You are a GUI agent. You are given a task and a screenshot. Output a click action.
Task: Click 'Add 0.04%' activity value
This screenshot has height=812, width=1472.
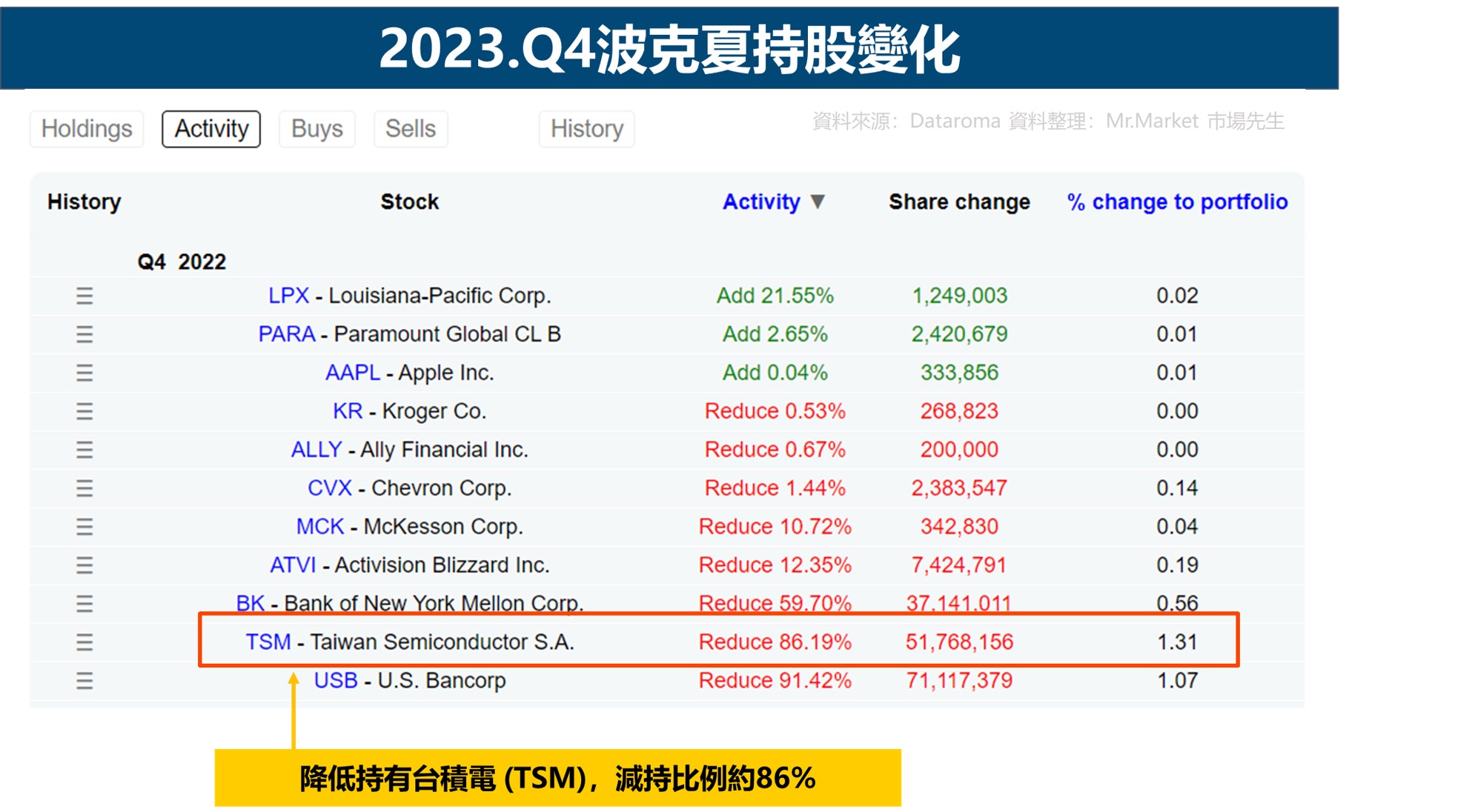(775, 373)
